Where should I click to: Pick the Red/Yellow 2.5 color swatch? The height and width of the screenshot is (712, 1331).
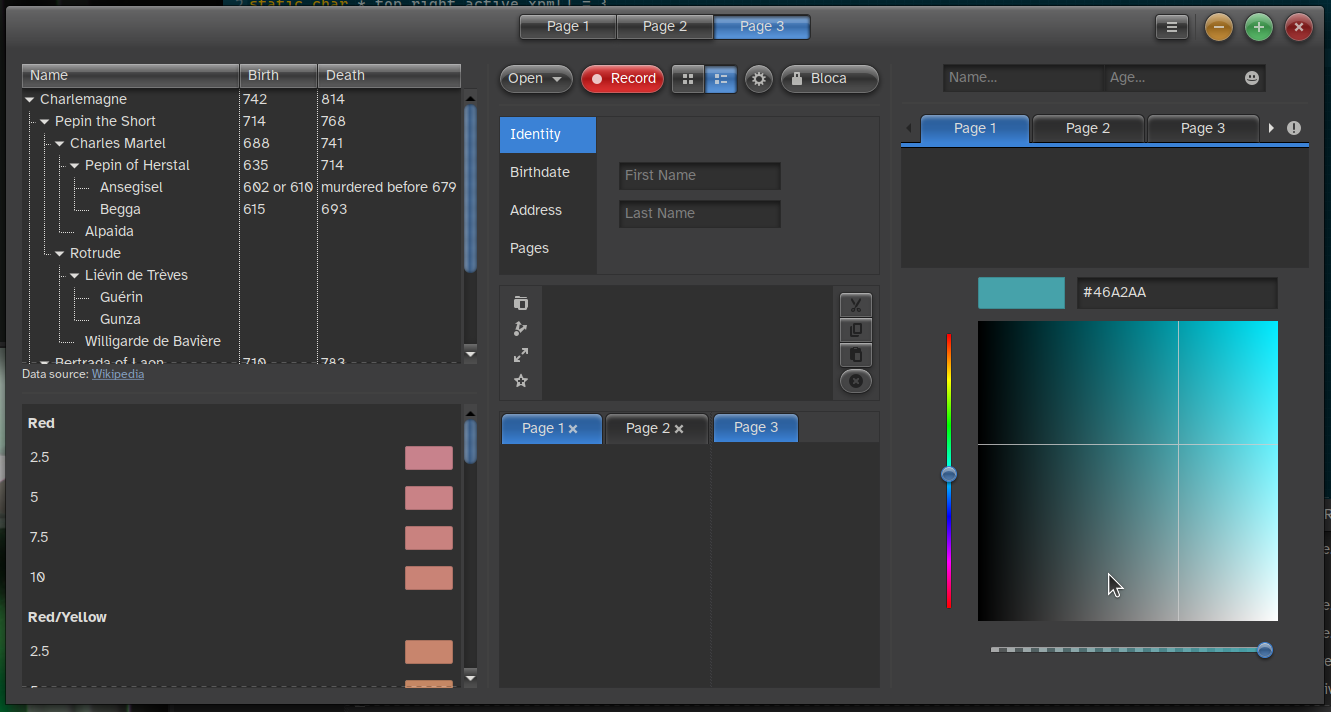tap(429, 652)
